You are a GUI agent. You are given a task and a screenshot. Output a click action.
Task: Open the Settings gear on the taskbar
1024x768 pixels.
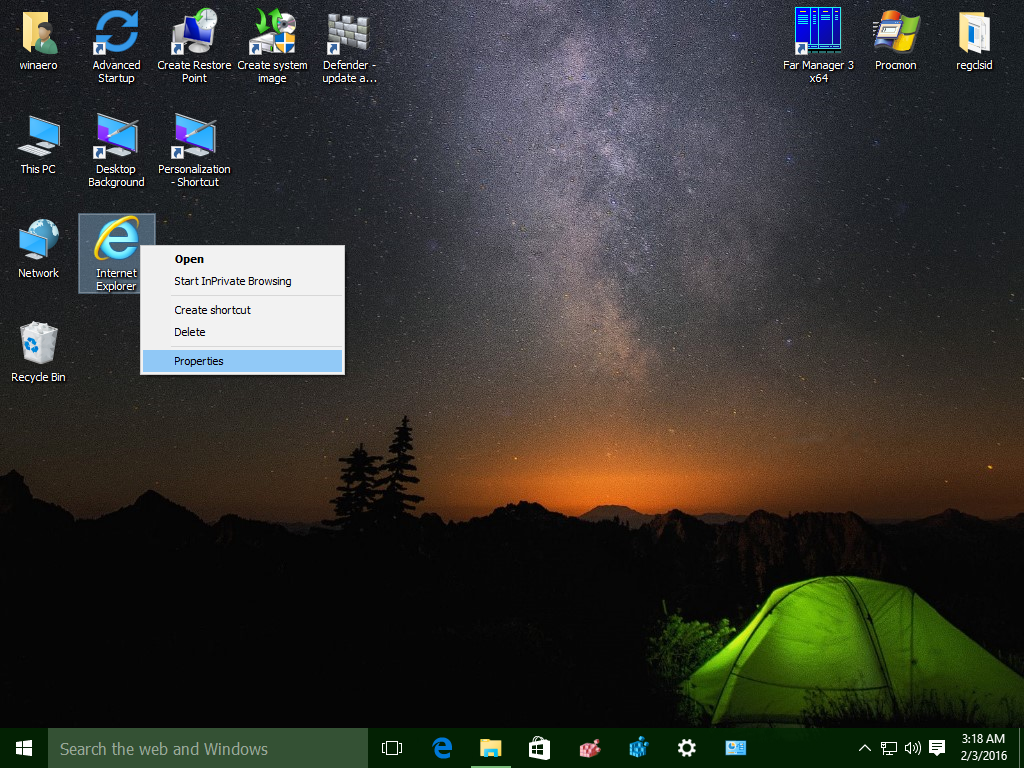[686, 747]
